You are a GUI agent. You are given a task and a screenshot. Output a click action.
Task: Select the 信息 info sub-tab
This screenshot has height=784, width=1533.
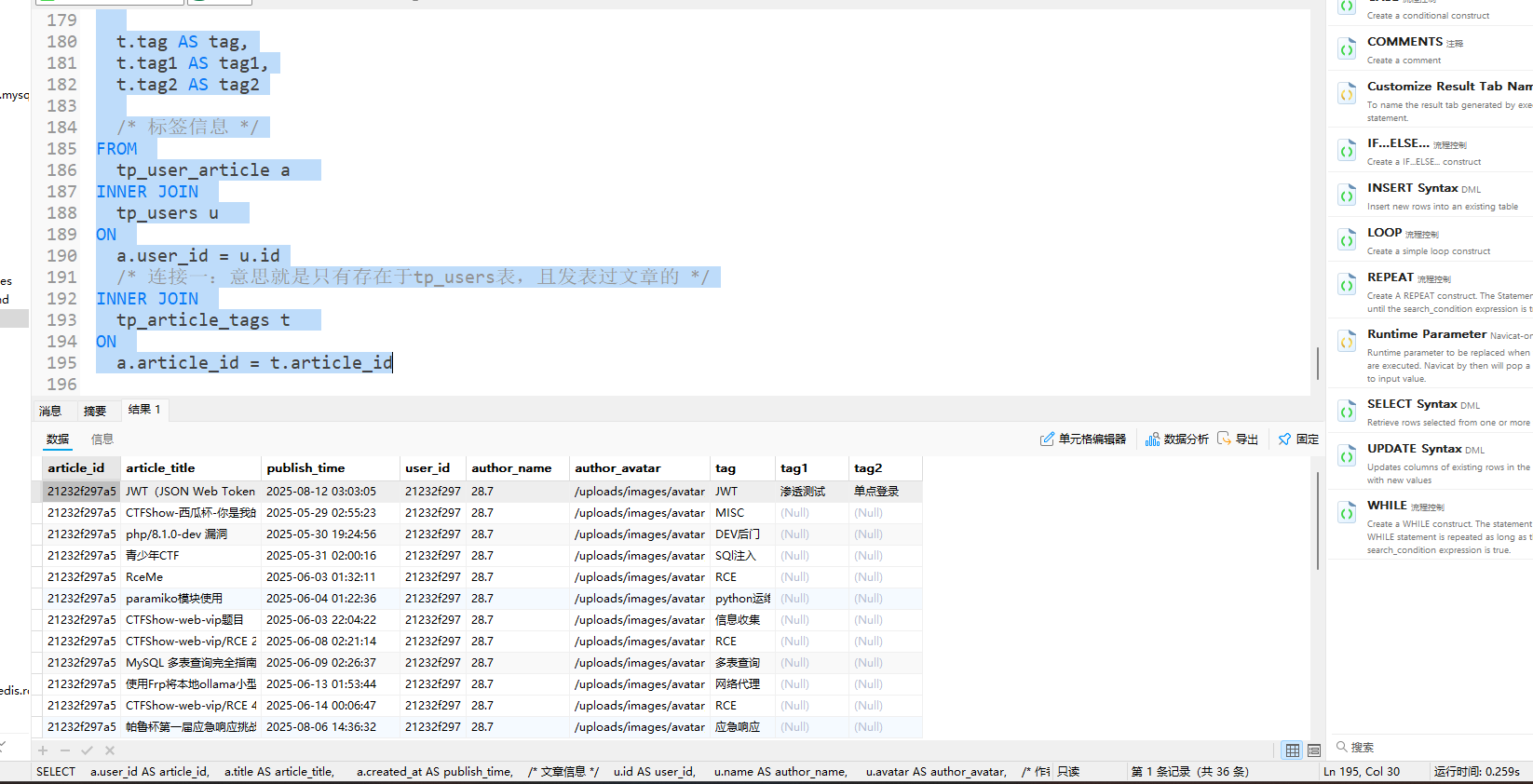(102, 439)
